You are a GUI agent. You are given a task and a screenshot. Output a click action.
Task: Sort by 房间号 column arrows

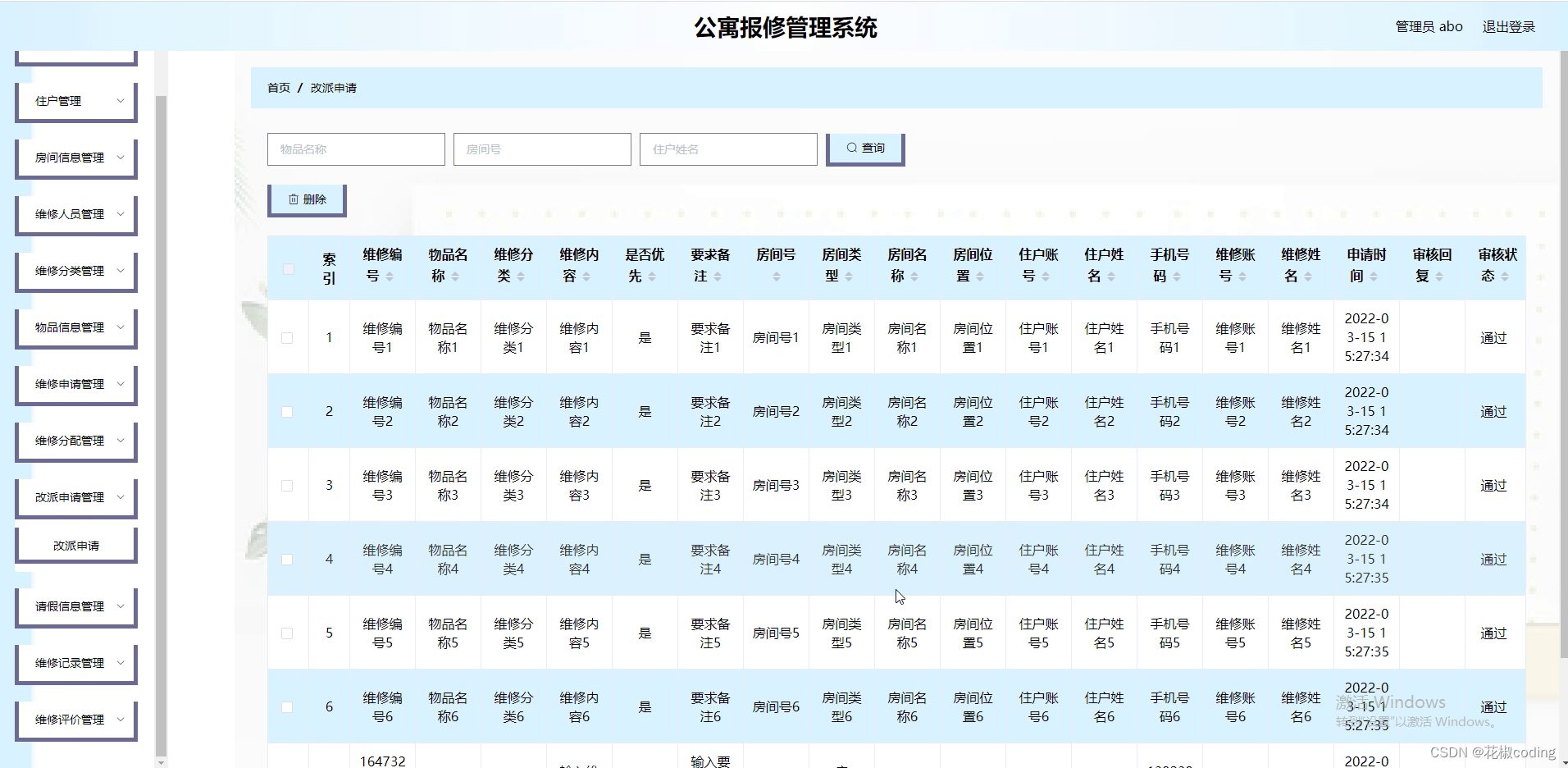pyautogui.click(x=777, y=277)
